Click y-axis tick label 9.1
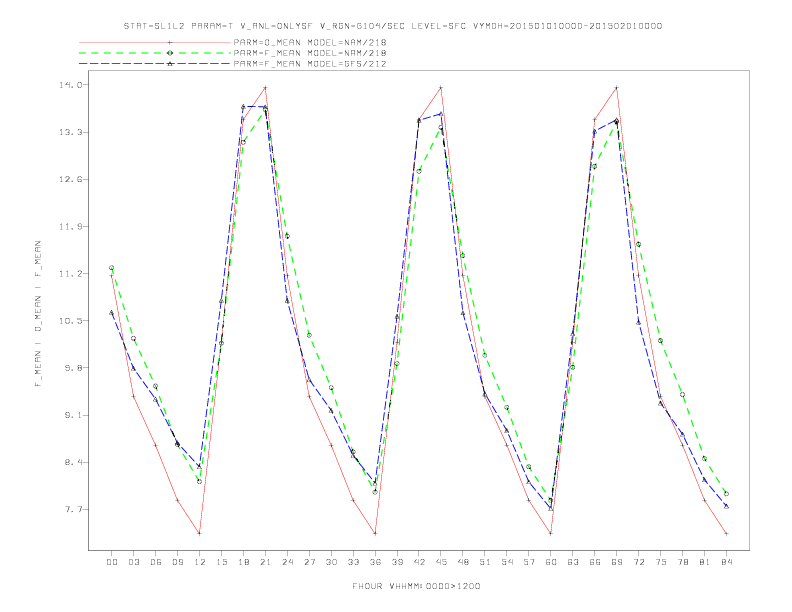Image resolution: width=792 pixels, height=612 pixels. 72,415
